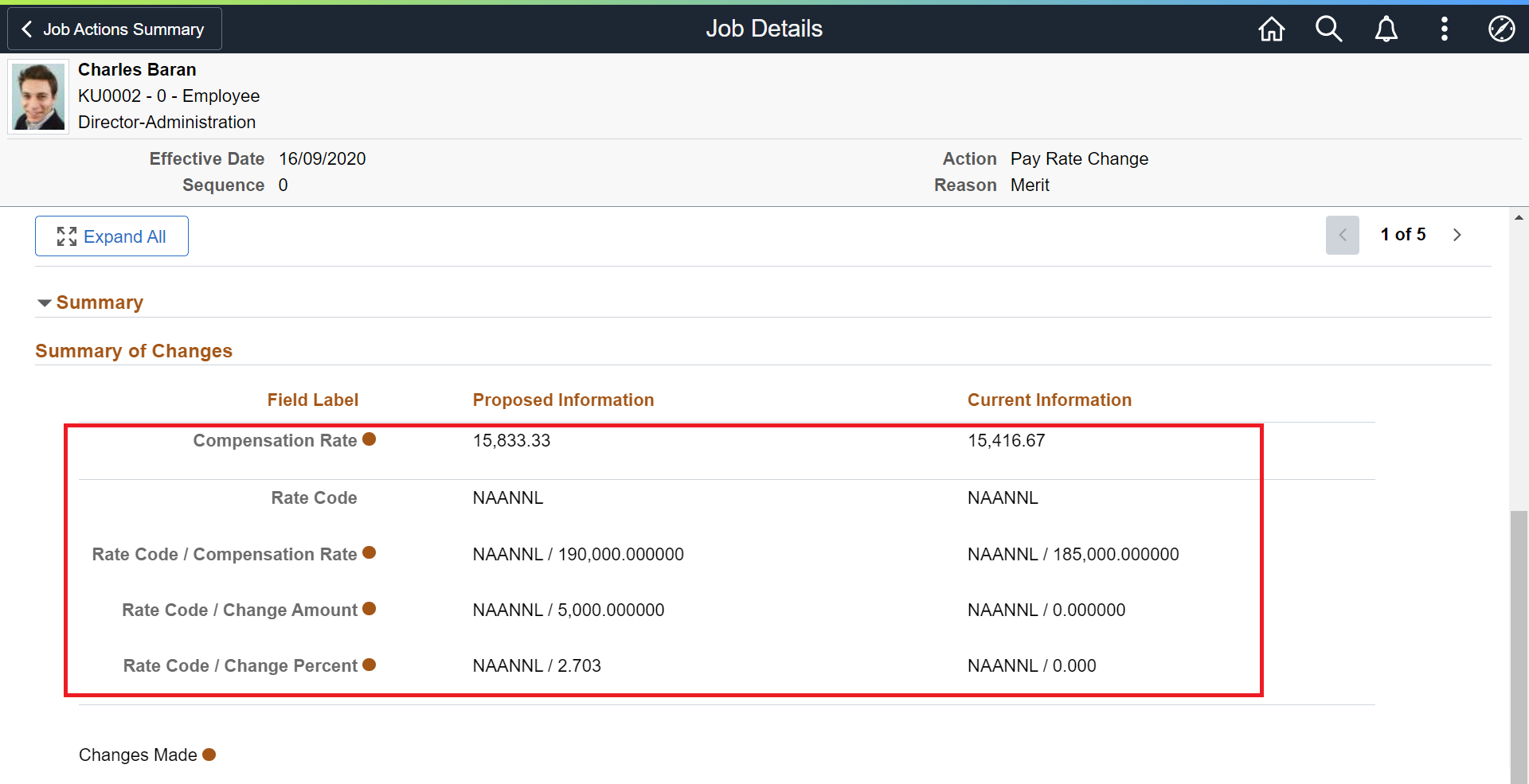Viewport: 1529px width, 784px height.
Task: Click the dot next to Rate Code / Change Amount
Action: click(x=369, y=609)
